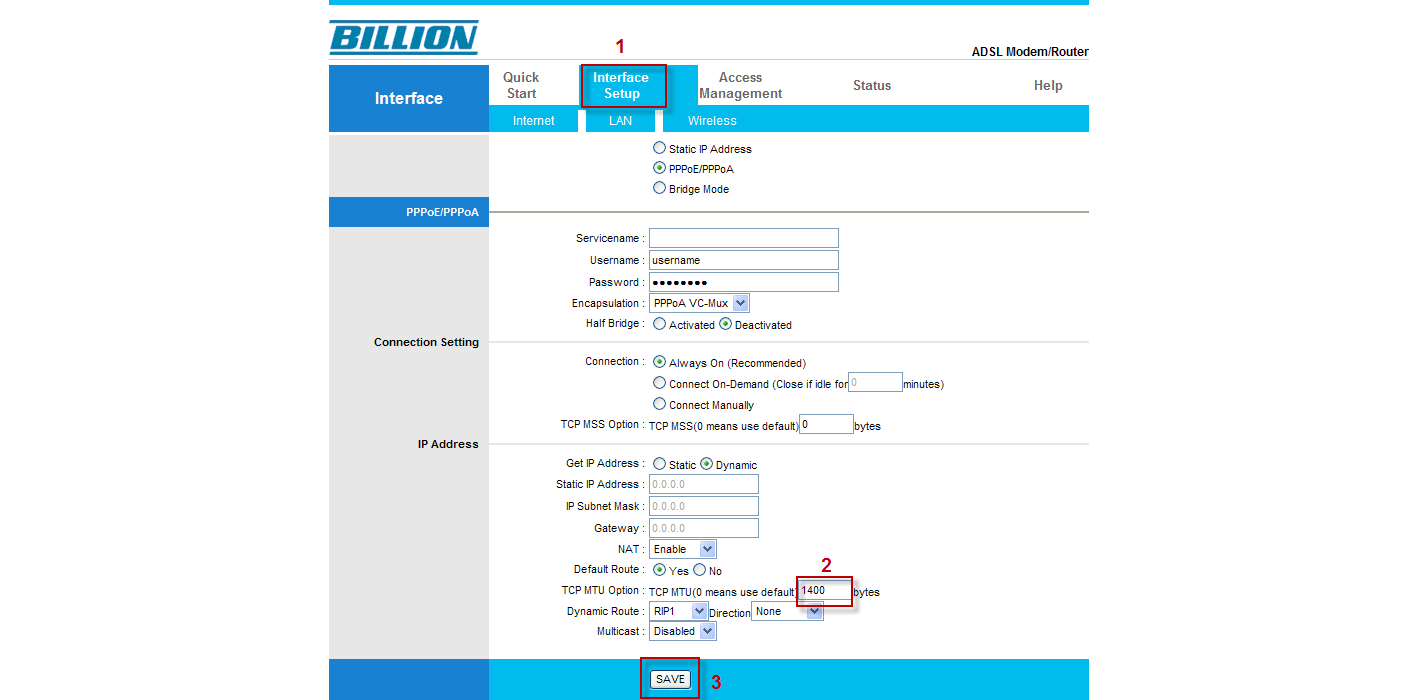Open the Access Management tab

click(x=740, y=85)
